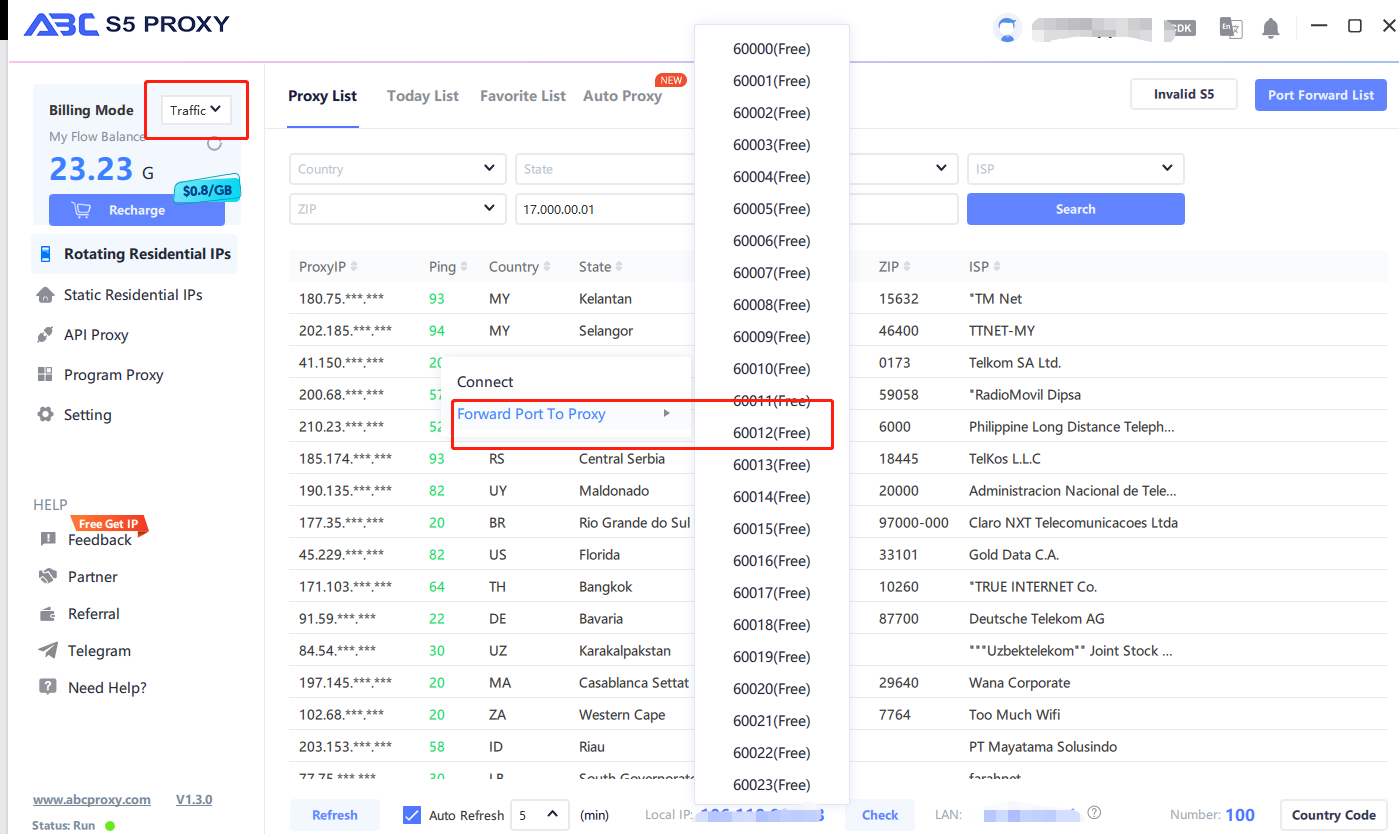This screenshot has width=1399, height=834.
Task: Expand the Forward Port To Proxy submenu arrow
Action: tap(667, 413)
